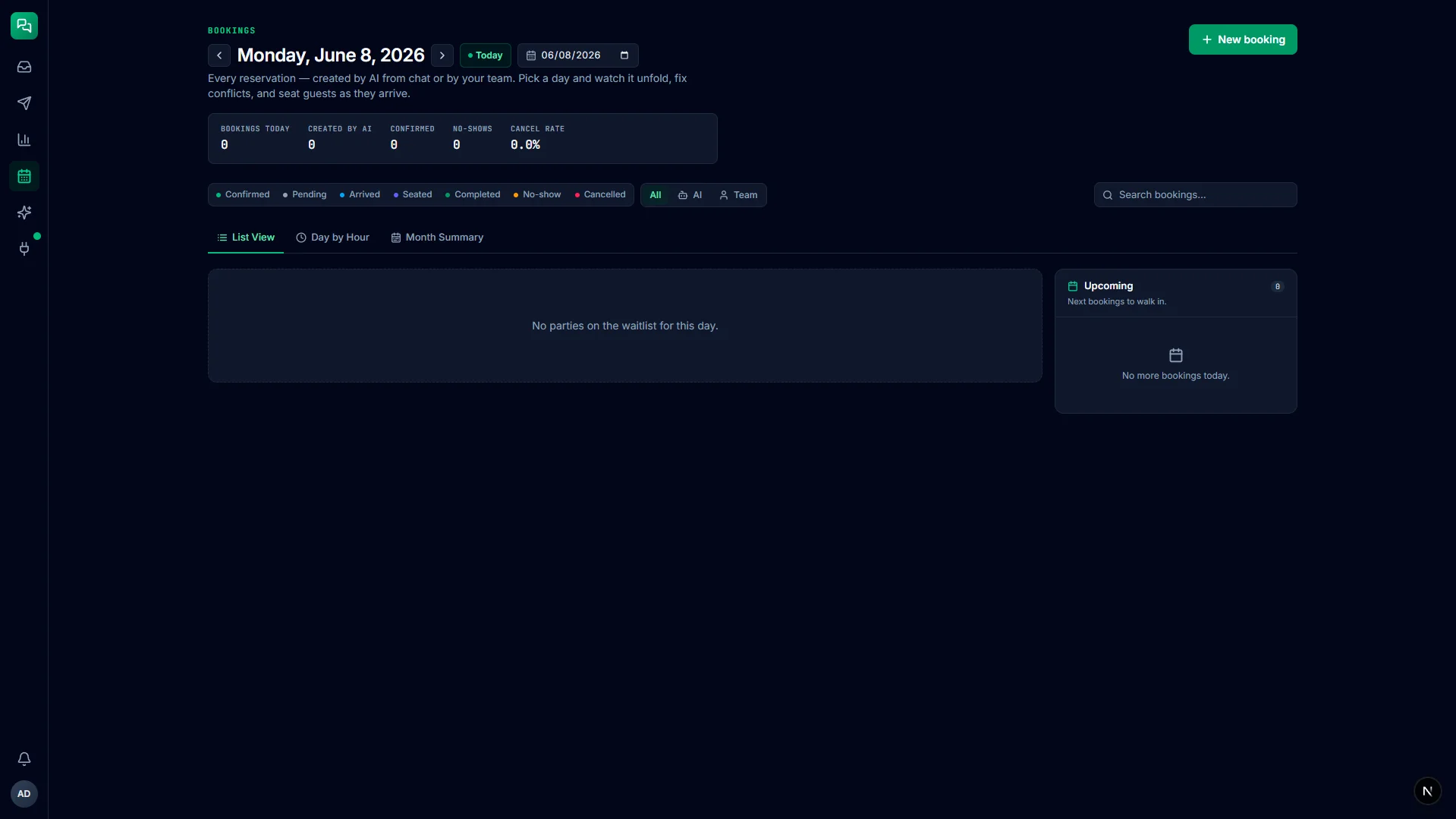Click the Bookings Today stat
This screenshot has height=819, width=1456.
click(255, 137)
